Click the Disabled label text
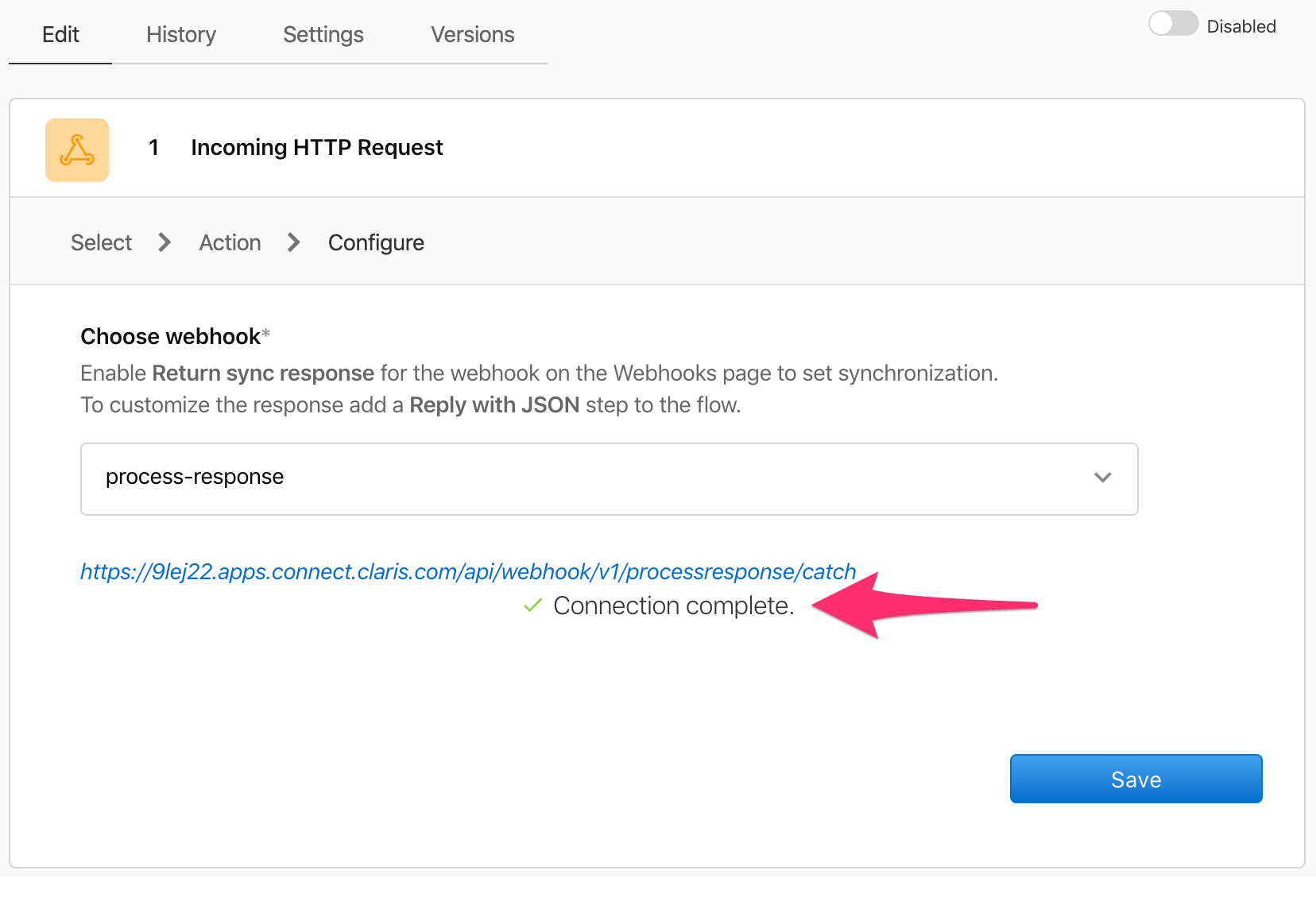This screenshot has width=1316, height=909. [x=1241, y=26]
